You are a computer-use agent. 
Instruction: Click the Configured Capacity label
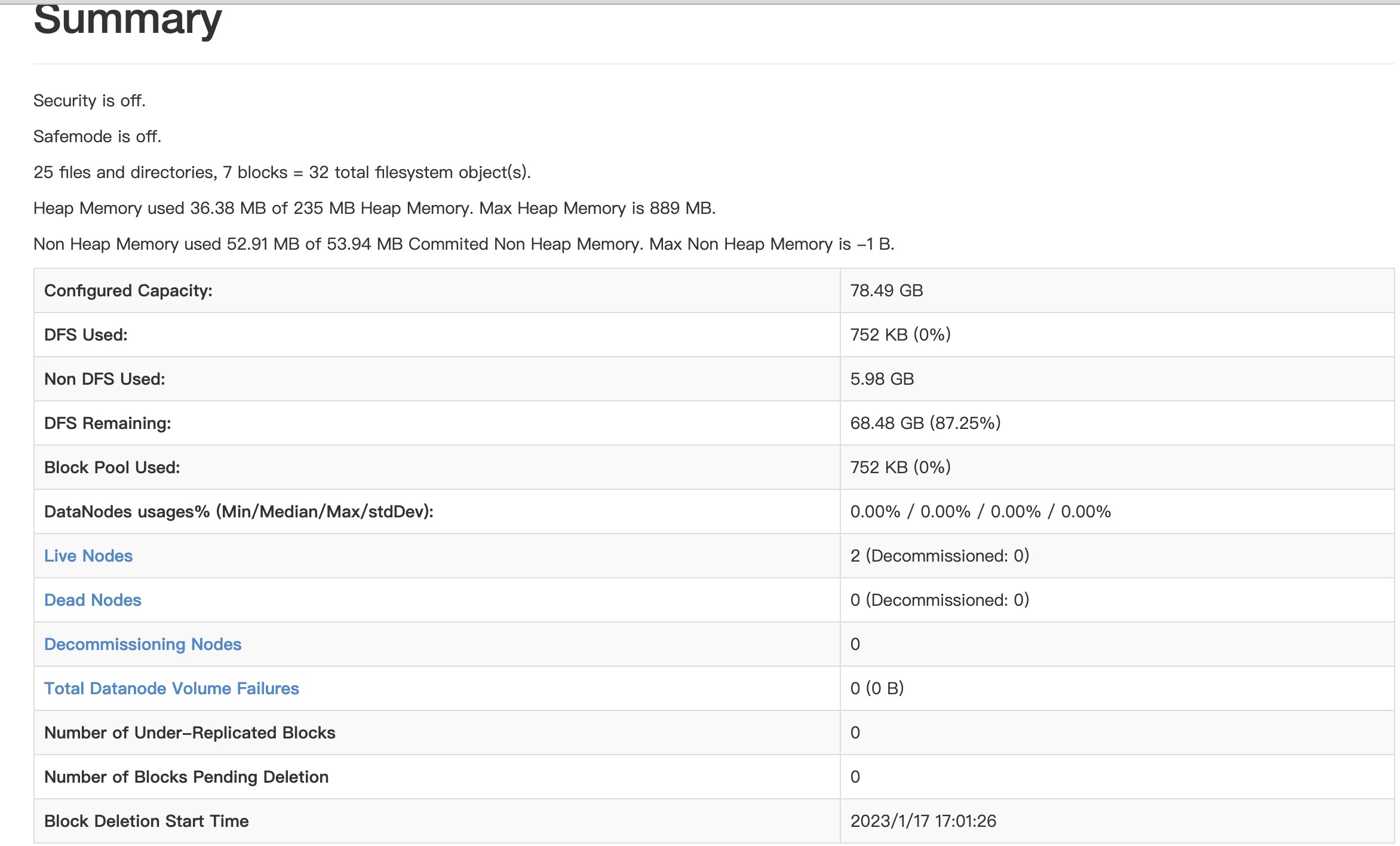click(x=128, y=290)
